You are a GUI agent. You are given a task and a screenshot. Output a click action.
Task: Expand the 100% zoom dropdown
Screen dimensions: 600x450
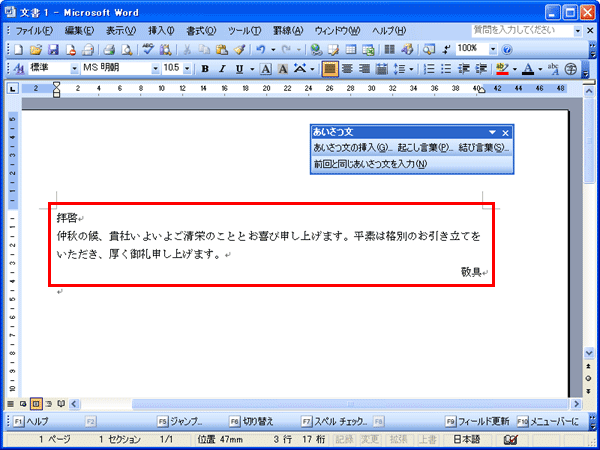(493, 49)
